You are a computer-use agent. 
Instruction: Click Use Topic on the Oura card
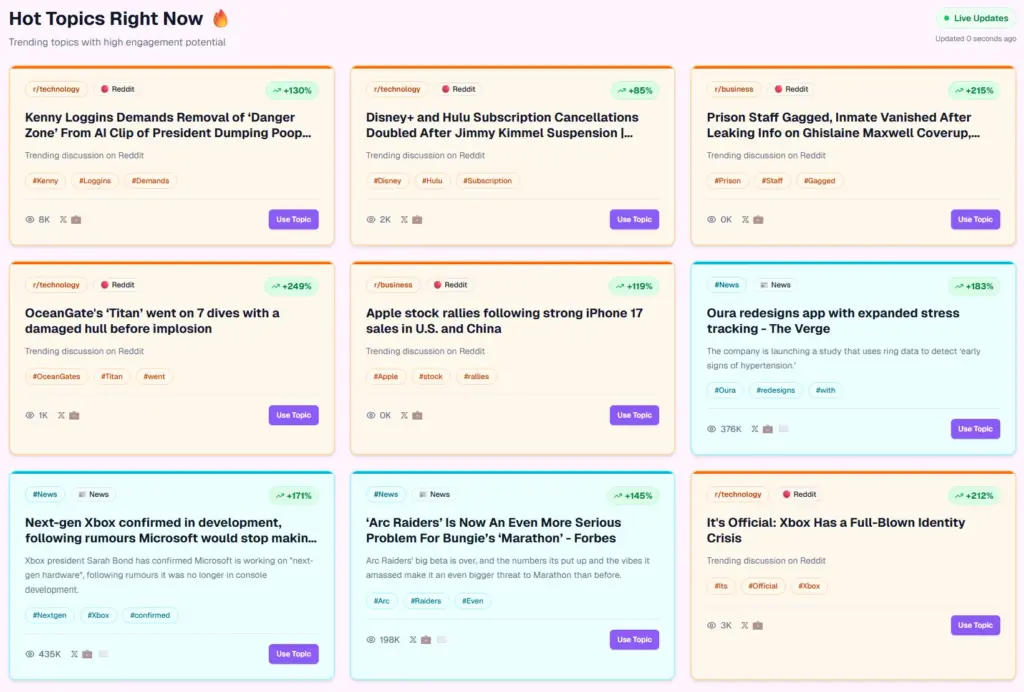(975, 428)
